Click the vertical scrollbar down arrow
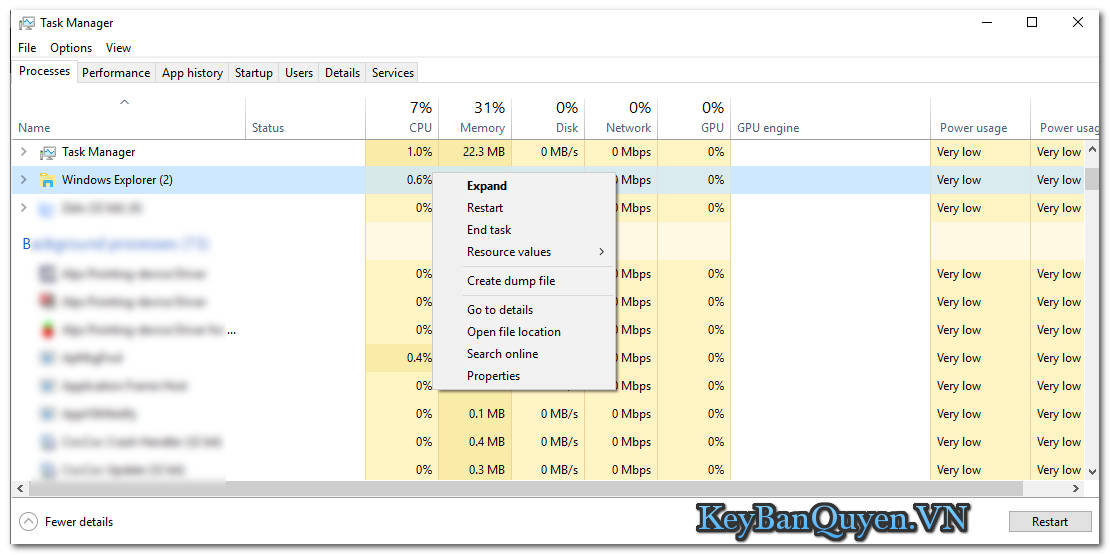1110x555 pixels. (1091, 472)
